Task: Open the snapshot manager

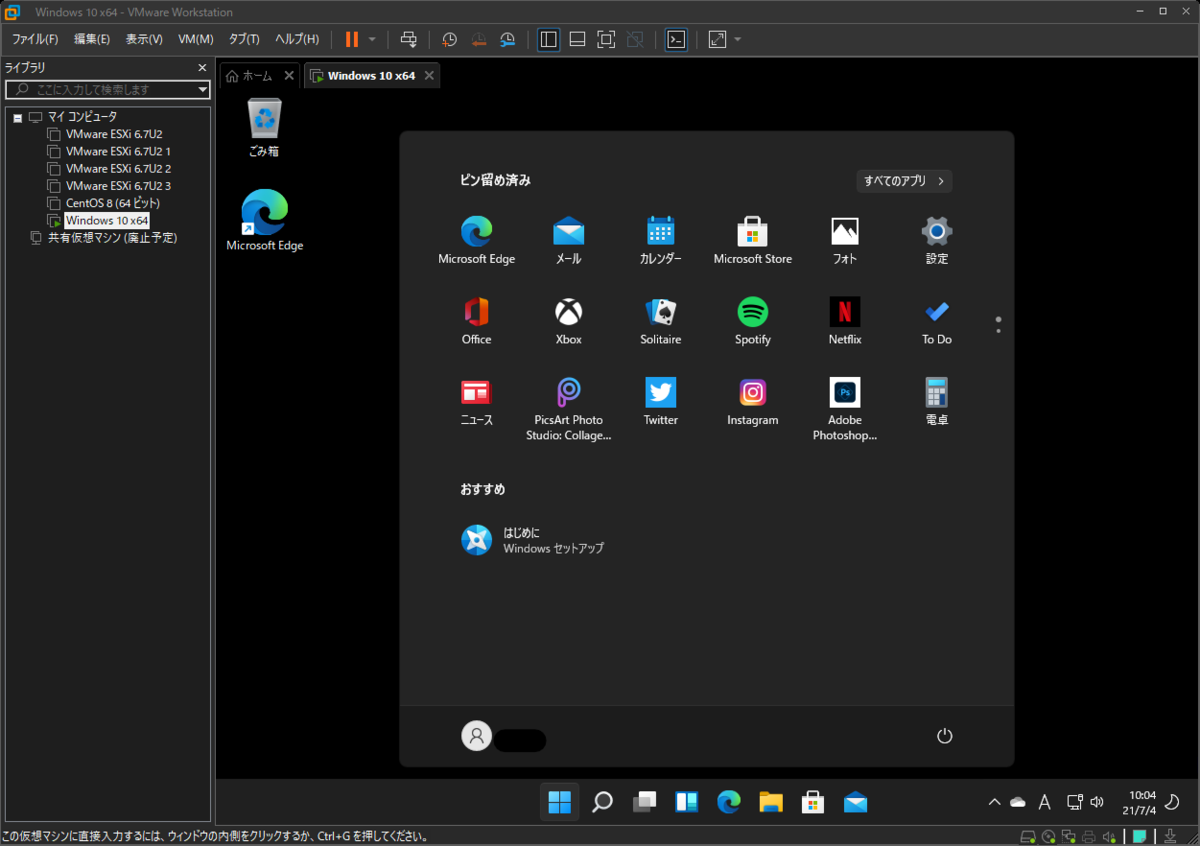Action: [x=508, y=39]
